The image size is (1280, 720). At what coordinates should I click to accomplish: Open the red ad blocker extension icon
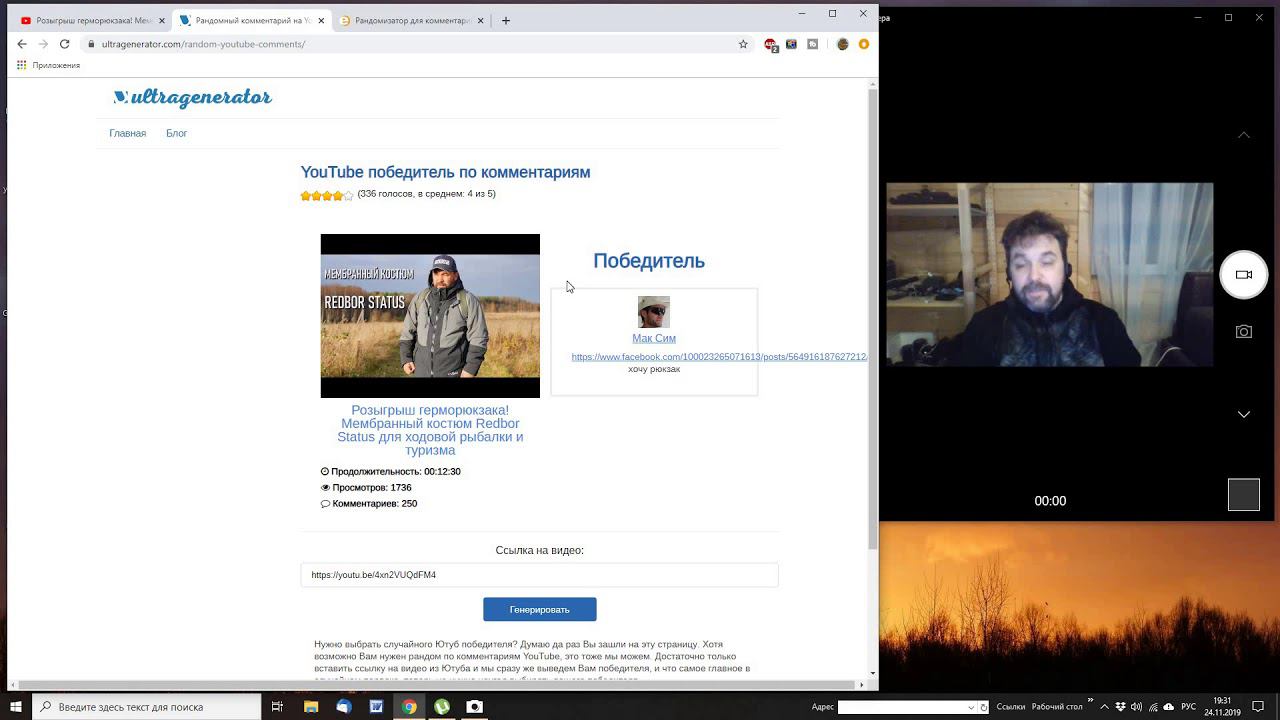click(x=771, y=45)
